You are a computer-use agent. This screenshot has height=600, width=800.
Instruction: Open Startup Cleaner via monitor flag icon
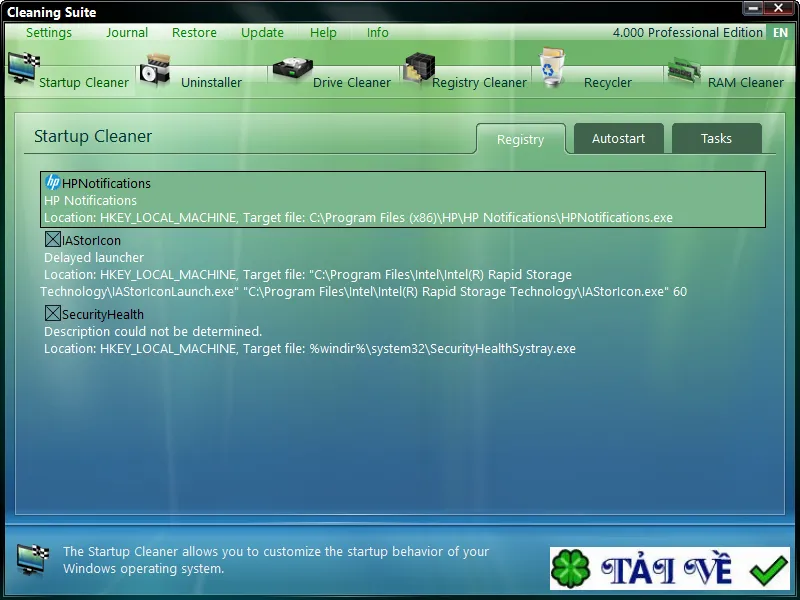tap(24, 68)
